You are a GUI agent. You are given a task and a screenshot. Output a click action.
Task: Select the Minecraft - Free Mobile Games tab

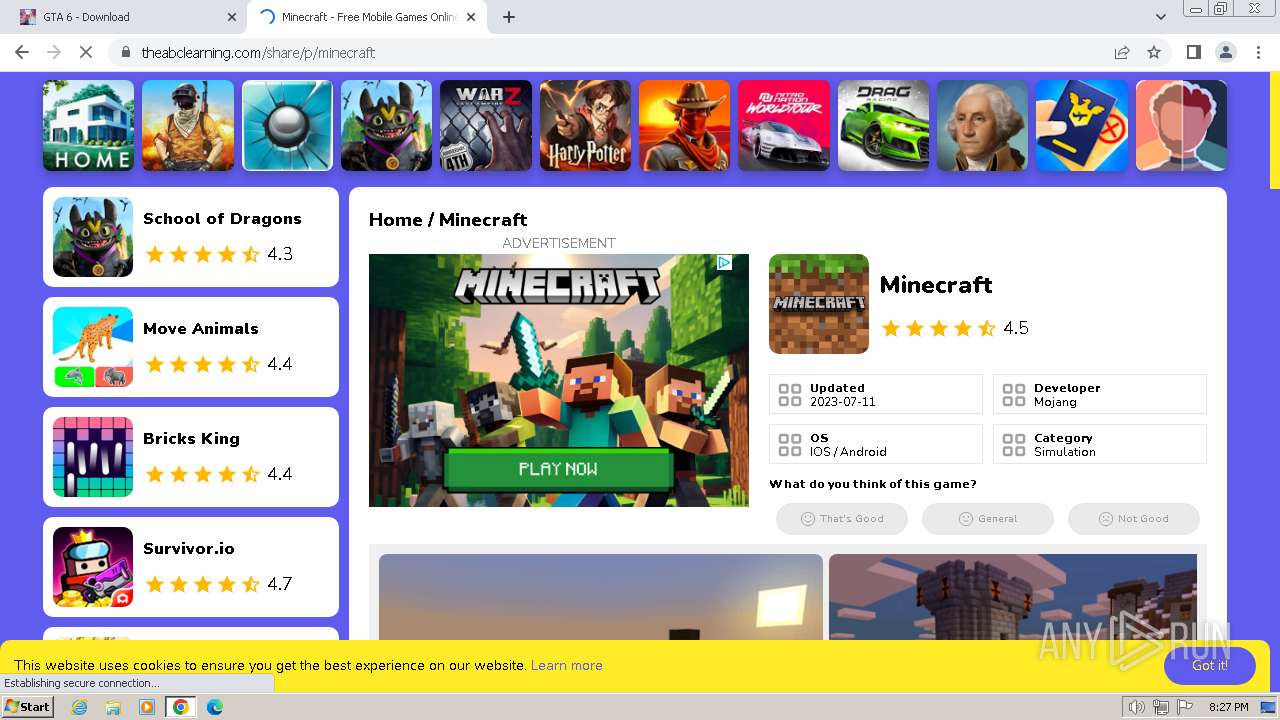click(365, 17)
